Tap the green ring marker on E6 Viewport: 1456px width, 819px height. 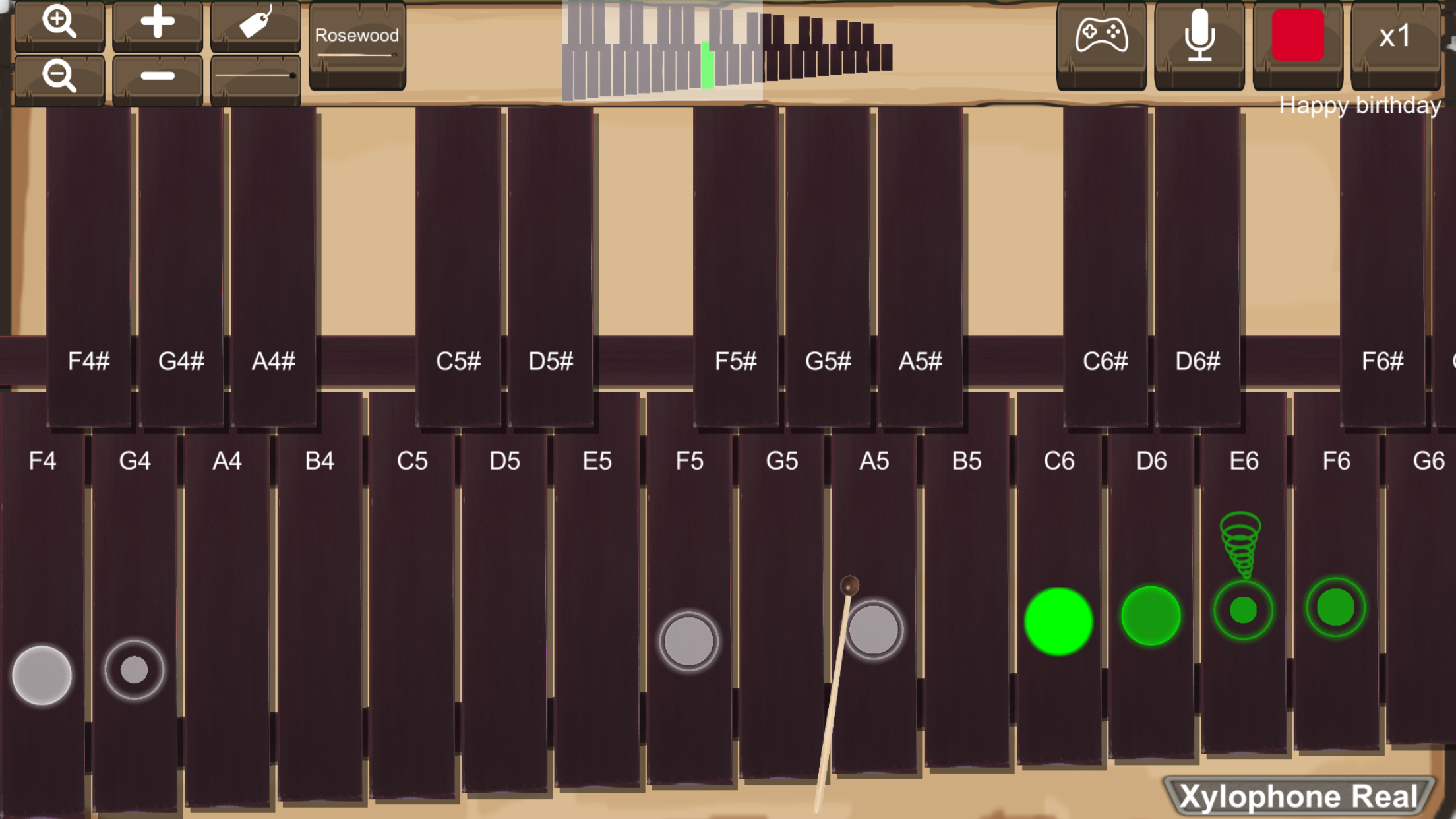coord(1243,610)
